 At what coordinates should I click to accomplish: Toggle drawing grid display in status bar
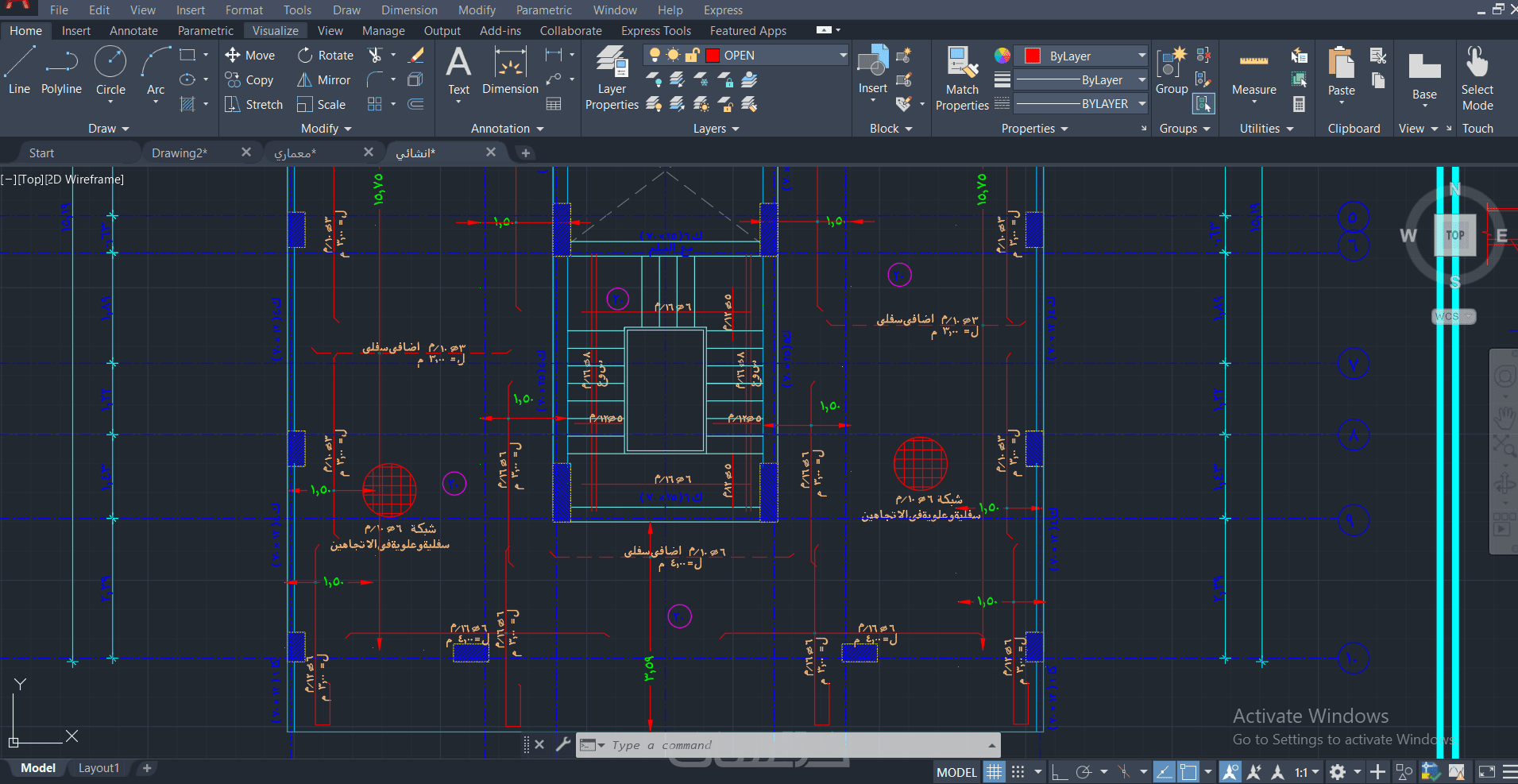994,772
